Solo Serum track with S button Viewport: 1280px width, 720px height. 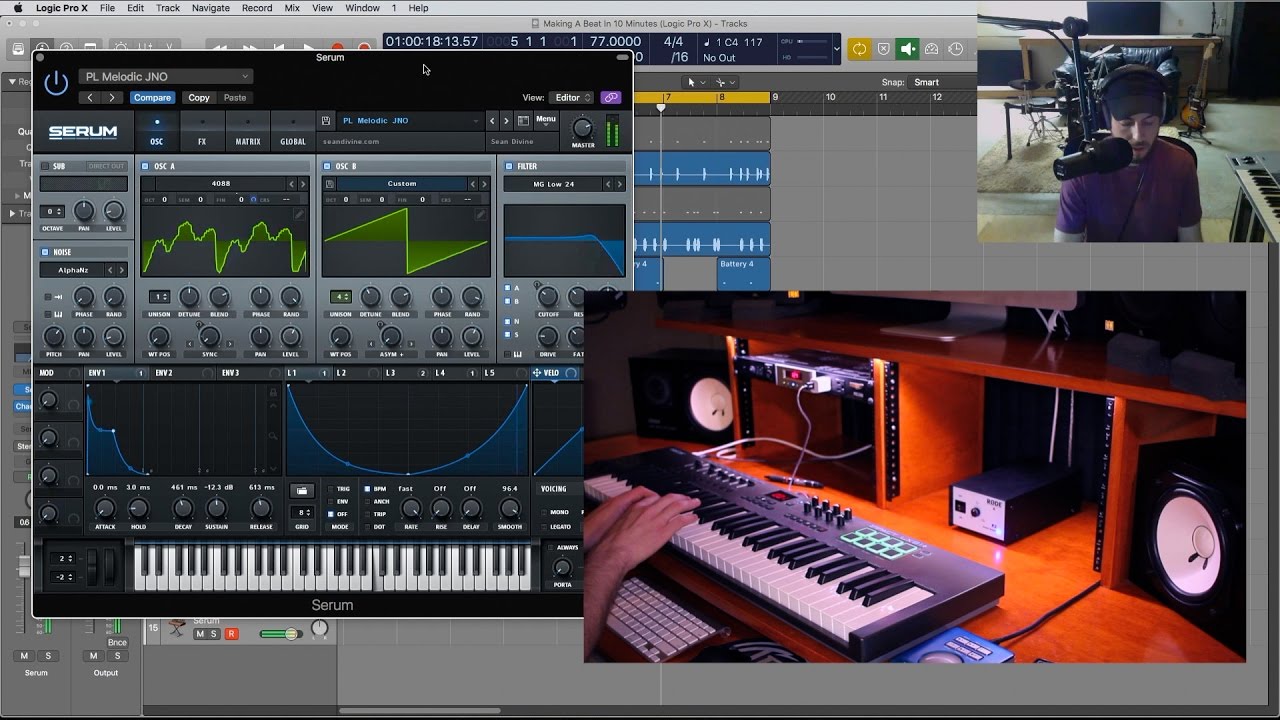[214, 634]
